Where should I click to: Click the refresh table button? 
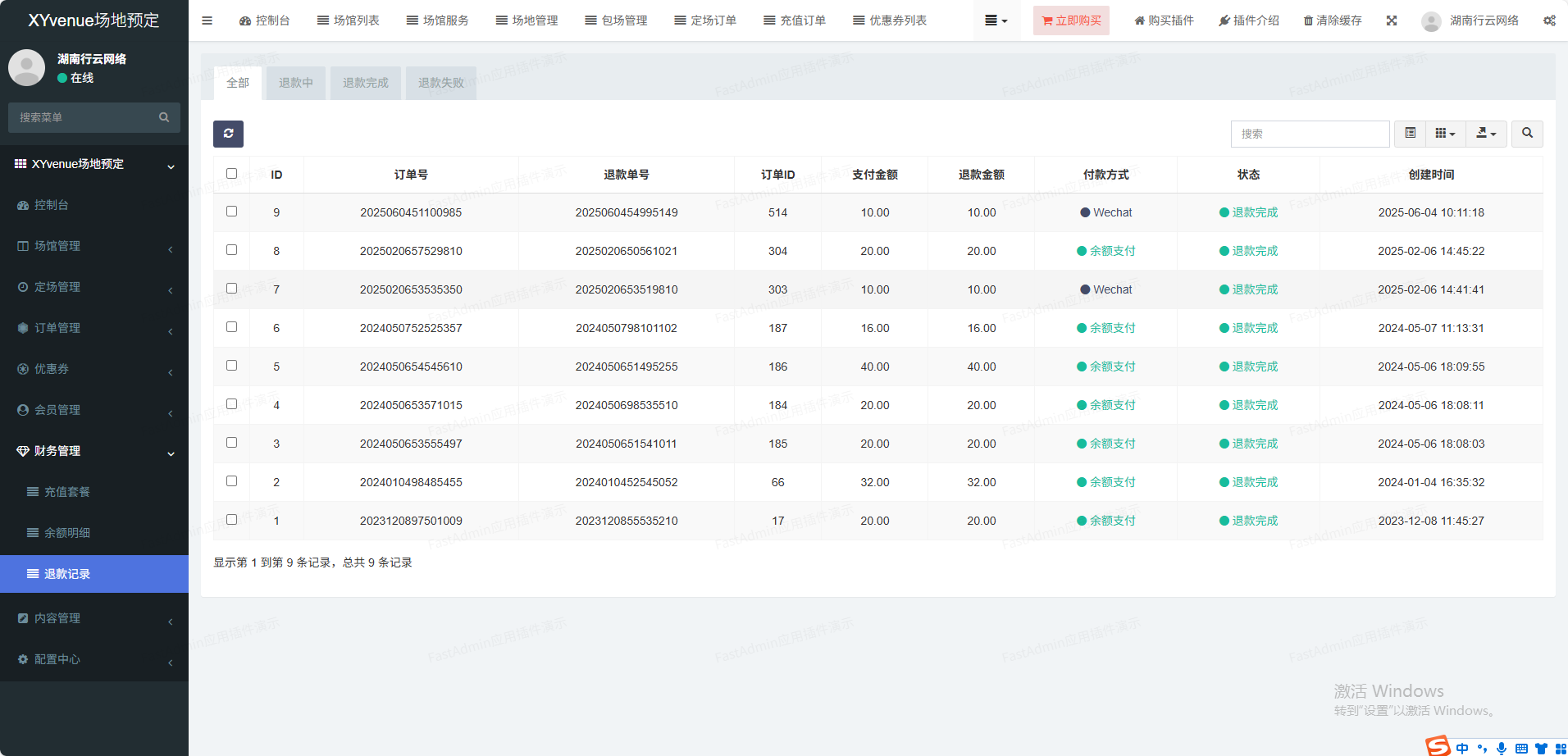pyautogui.click(x=228, y=134)
